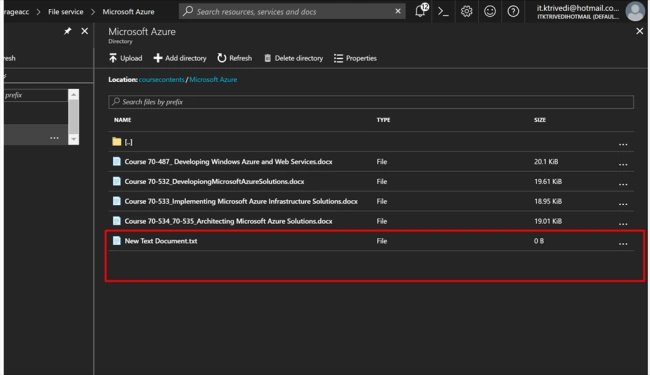Image resolution: width=650 pixels, height=375 pixels.
Task: Select Microsoft Azure breadcrumb in top bar
Action: pos(128,12)
